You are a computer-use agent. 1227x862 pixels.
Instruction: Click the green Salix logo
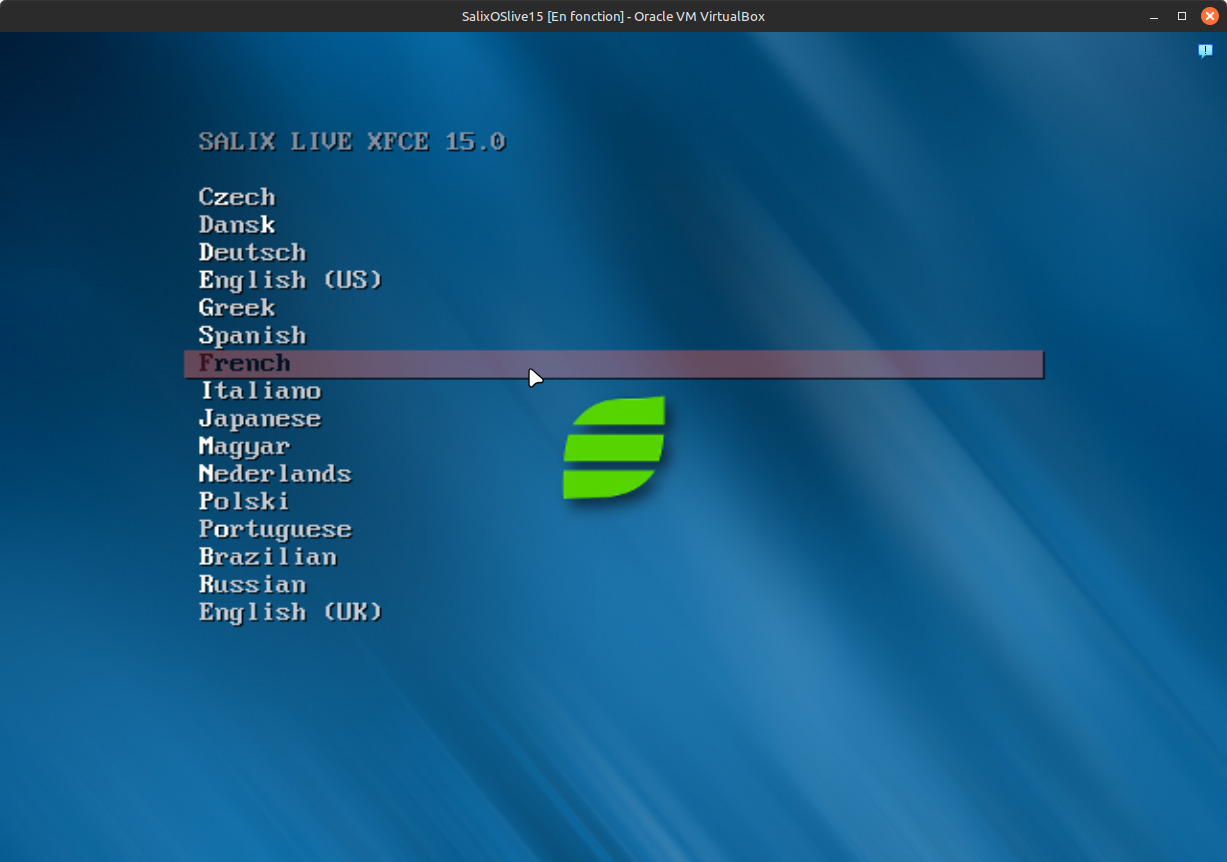614,448
